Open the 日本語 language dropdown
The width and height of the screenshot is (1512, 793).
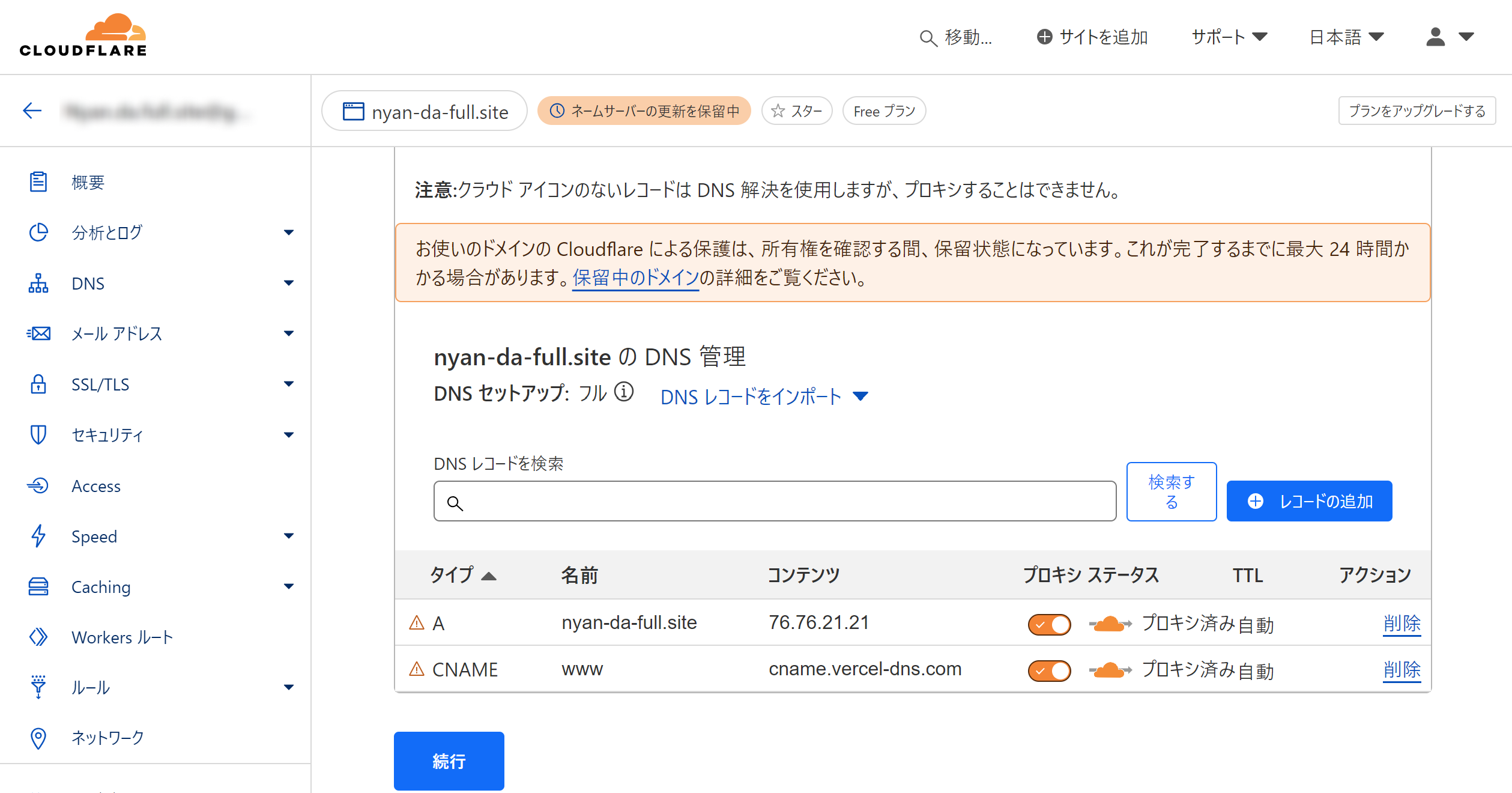pyautogui.click(x=1346, y=37)
